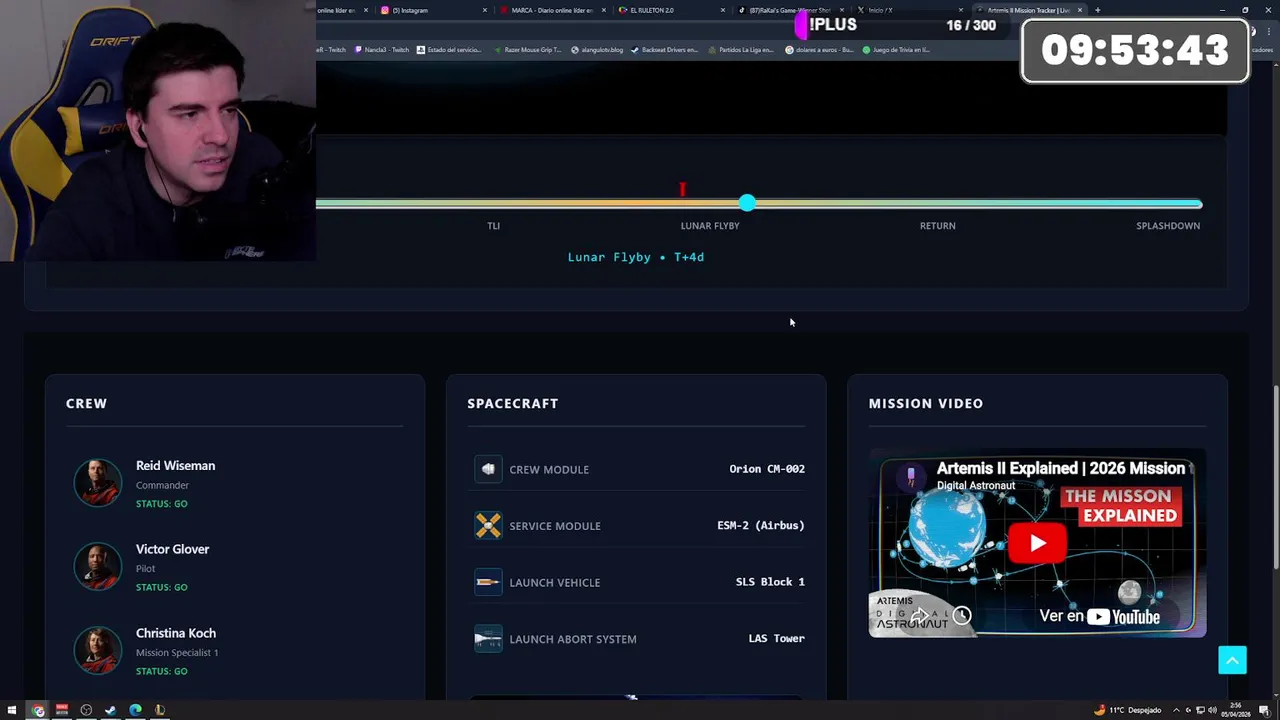Open League of Legends taskbar icon
This screenshot has width=1280, height=720.
tap(160, 710)
